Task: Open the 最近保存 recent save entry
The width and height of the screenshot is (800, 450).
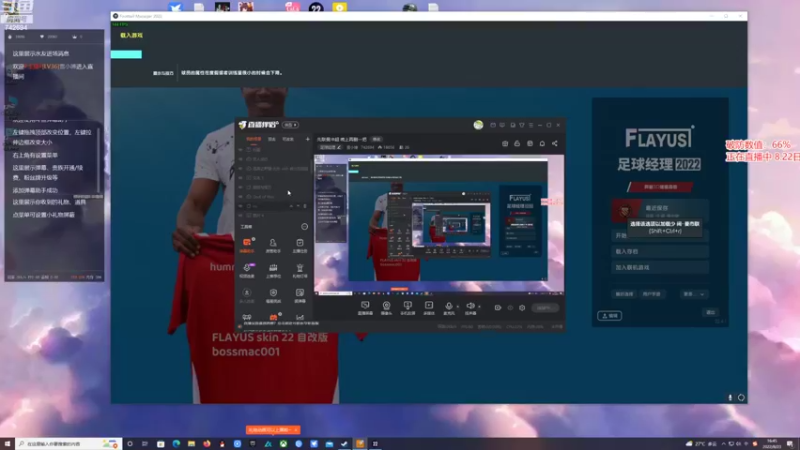Action: tap(660, 210)
